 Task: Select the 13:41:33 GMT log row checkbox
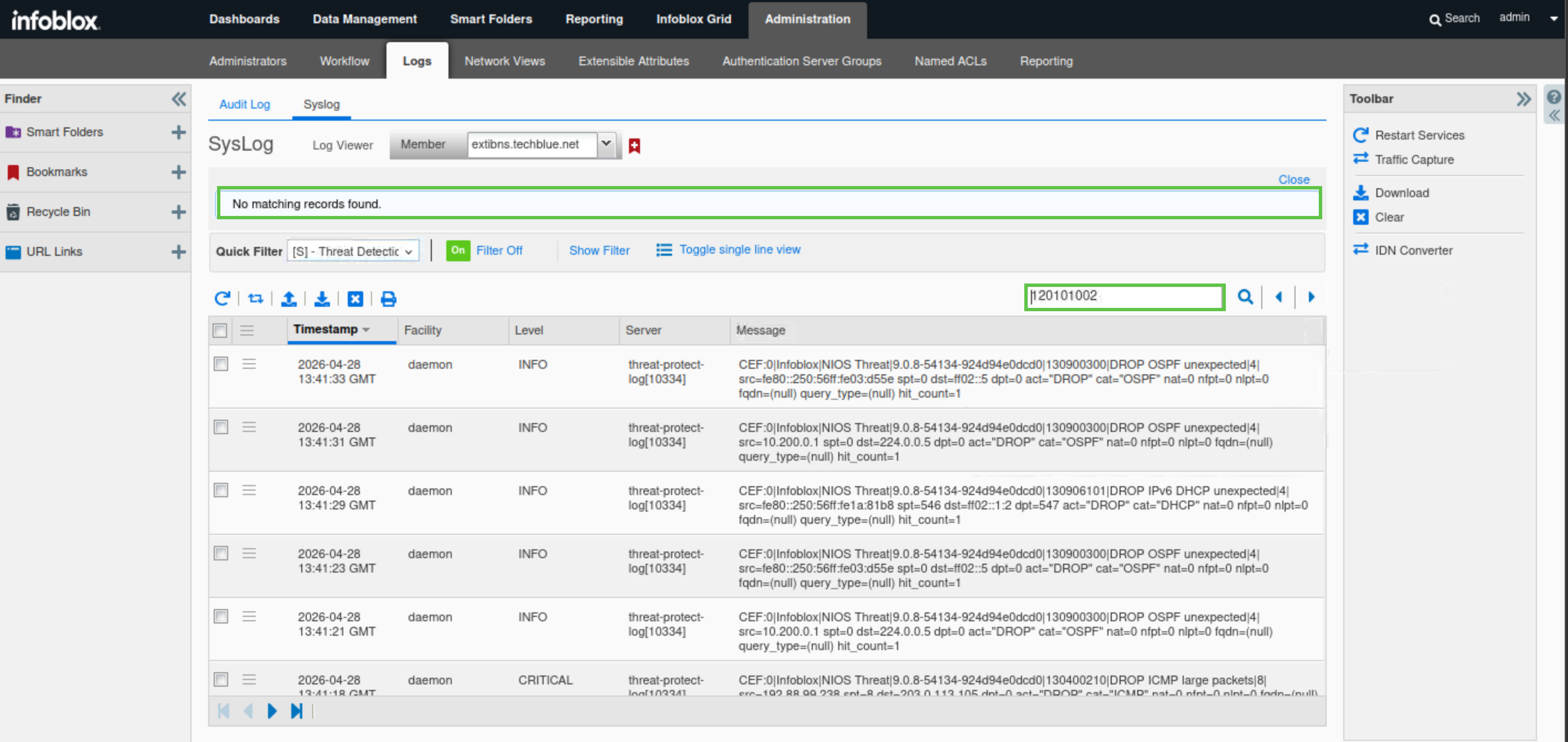pos(220,363)
